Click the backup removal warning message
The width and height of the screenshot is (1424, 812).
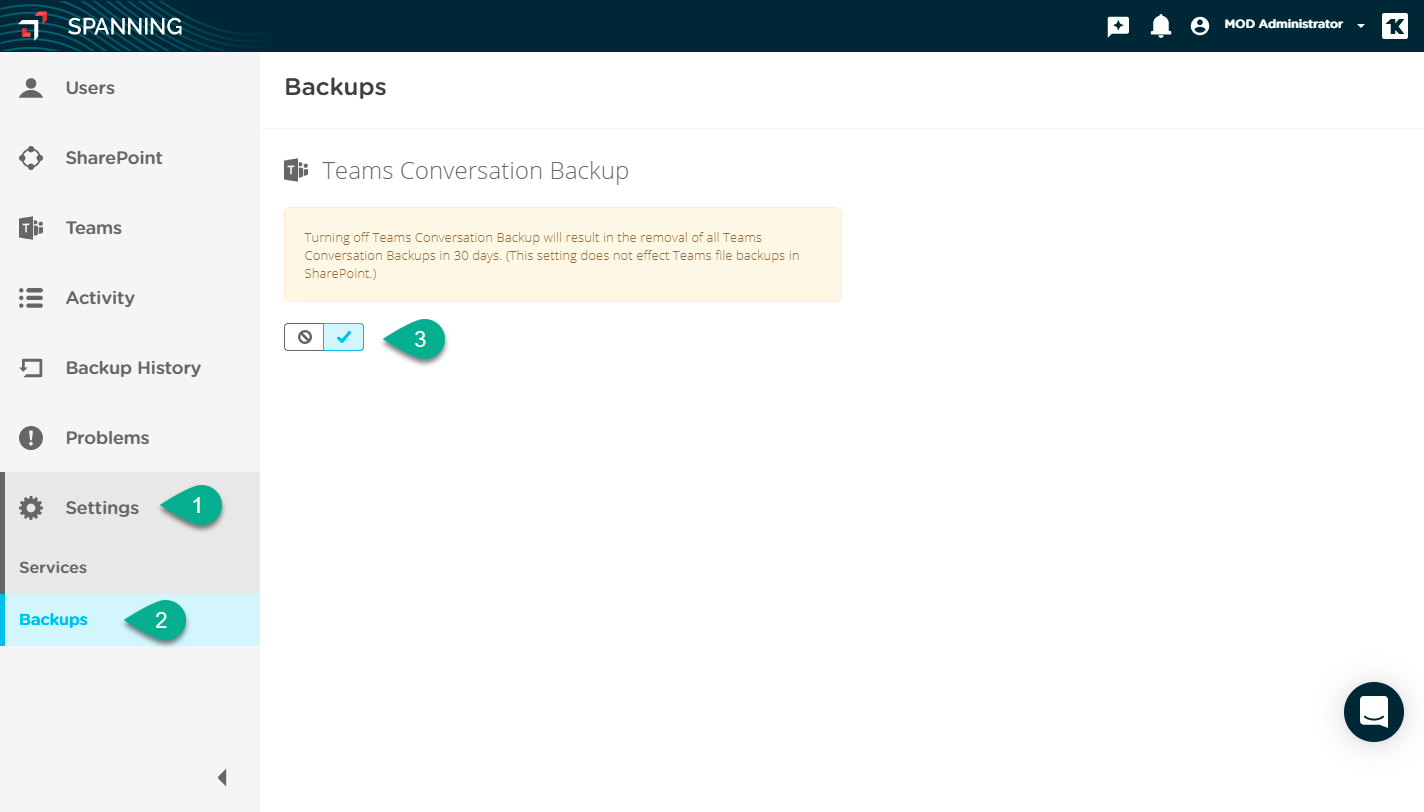click(563, 255)
